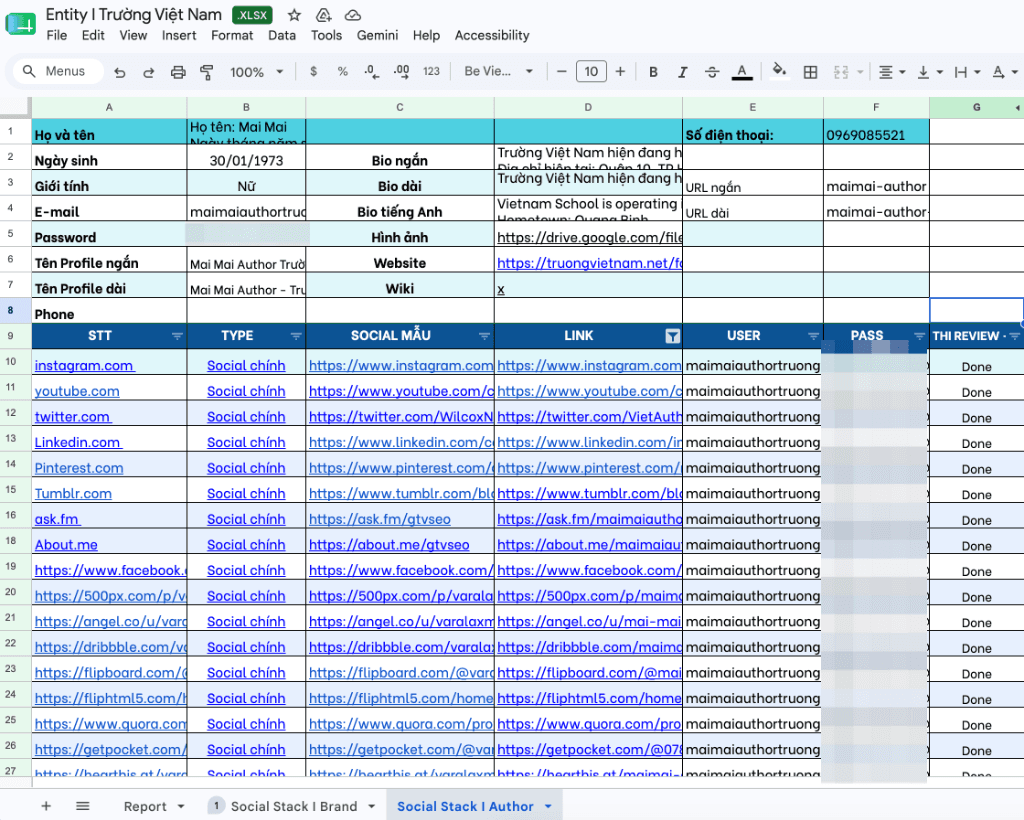1024x820 pixels.
Task: Open the Be Vie... font dropdown
Action: [x=498, y=71]
